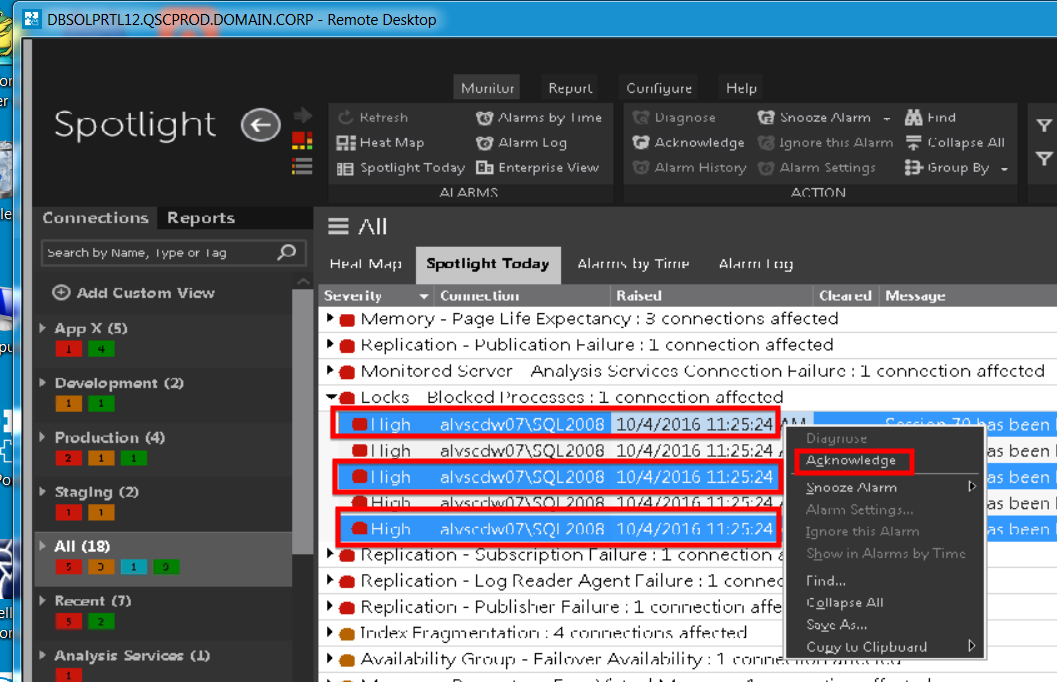Click Diagnose in the Action group
The height and width of the screenshot is (682, 1057).
click(674, 118)
